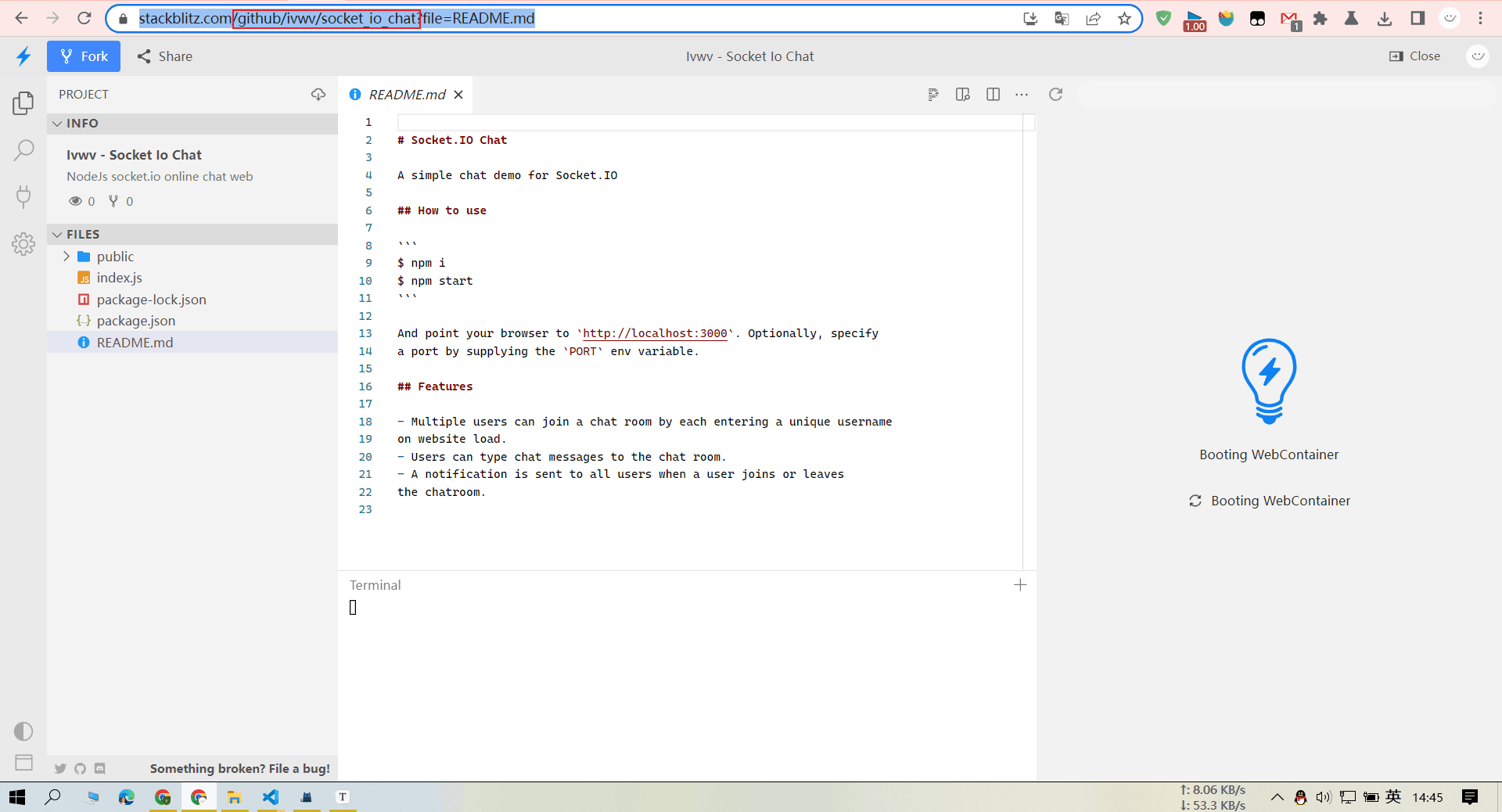This screenshot has width=1502, height=812.
Task: Reload the browser page
Action: (x=84, y=18)
